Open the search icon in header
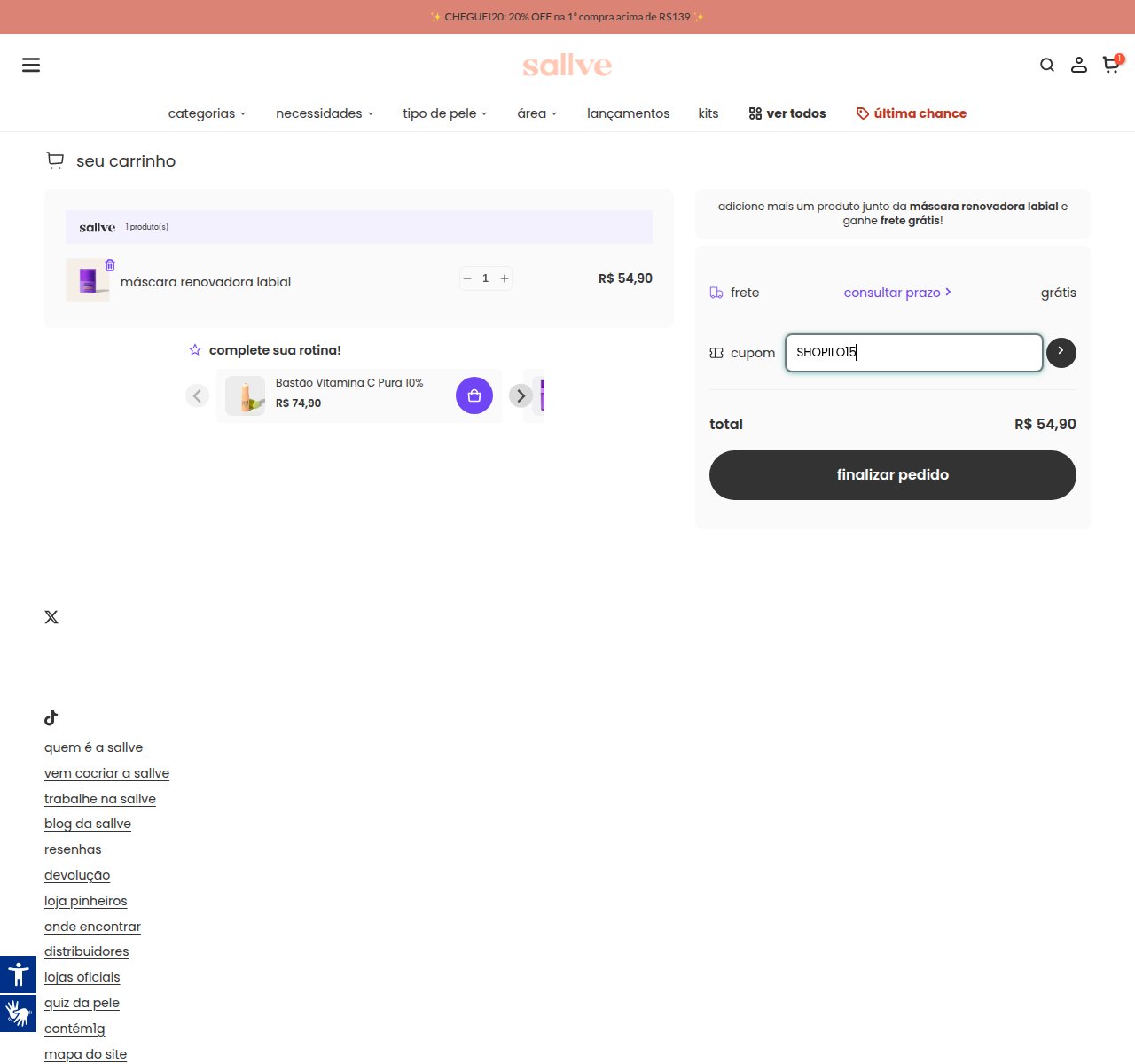The image size is (1135, 1064). 1047,65
